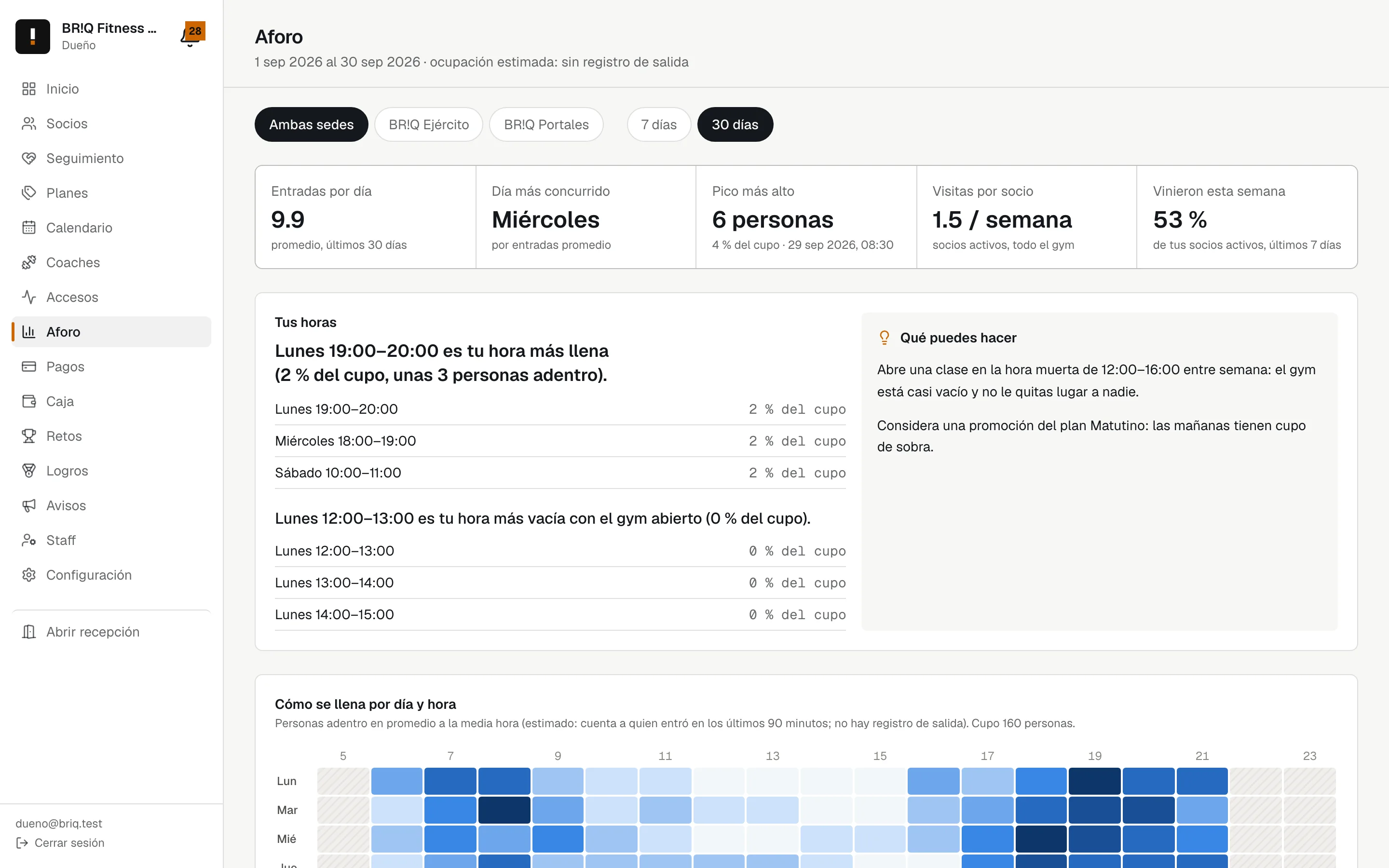Image resolution: width=1389 pixels, height=868 pixels.
Task: Click the Inicio grid icon
Action: click(29, 89)
